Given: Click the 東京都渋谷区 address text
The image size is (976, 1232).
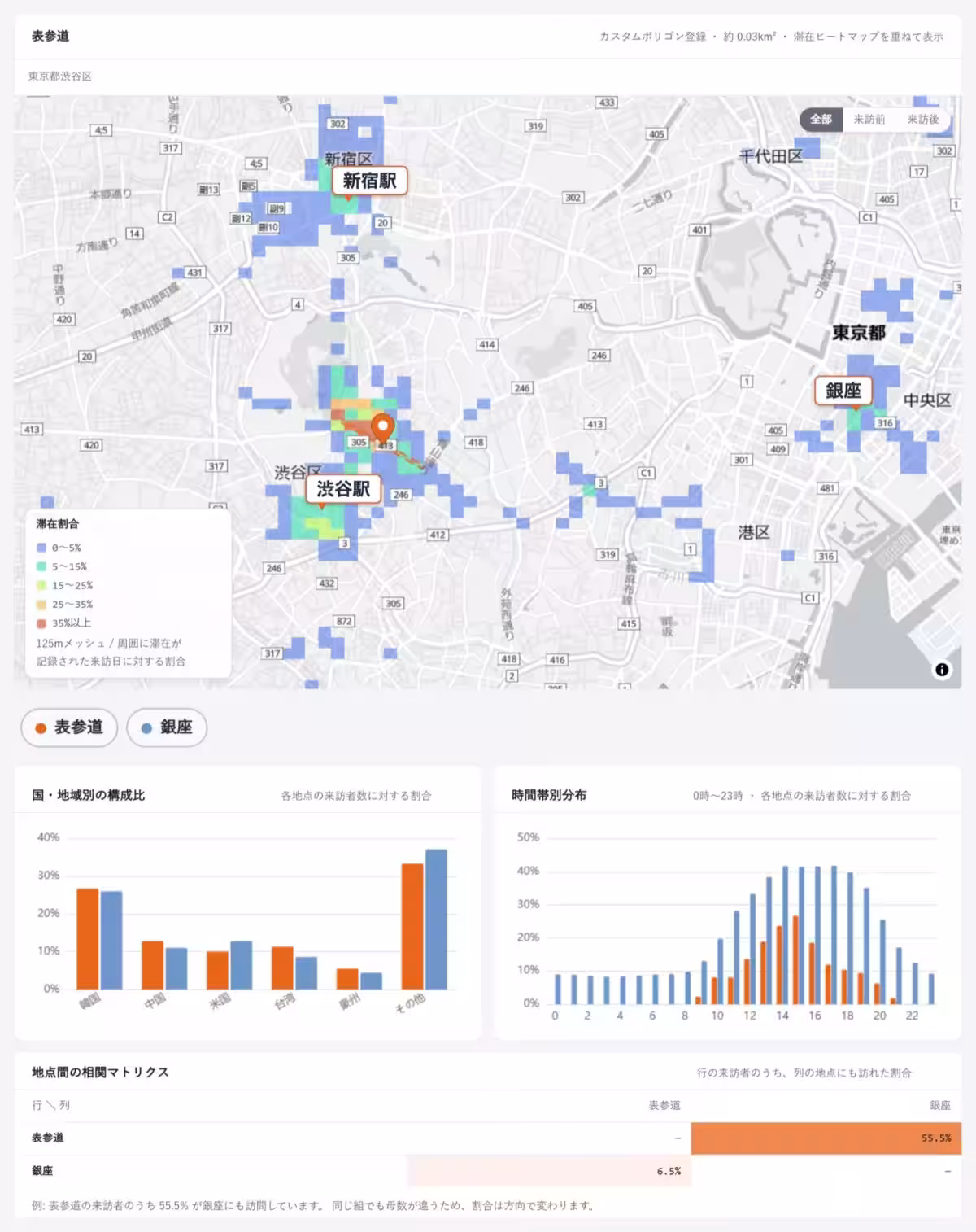Looking at the screenshot, I should 60,76.
